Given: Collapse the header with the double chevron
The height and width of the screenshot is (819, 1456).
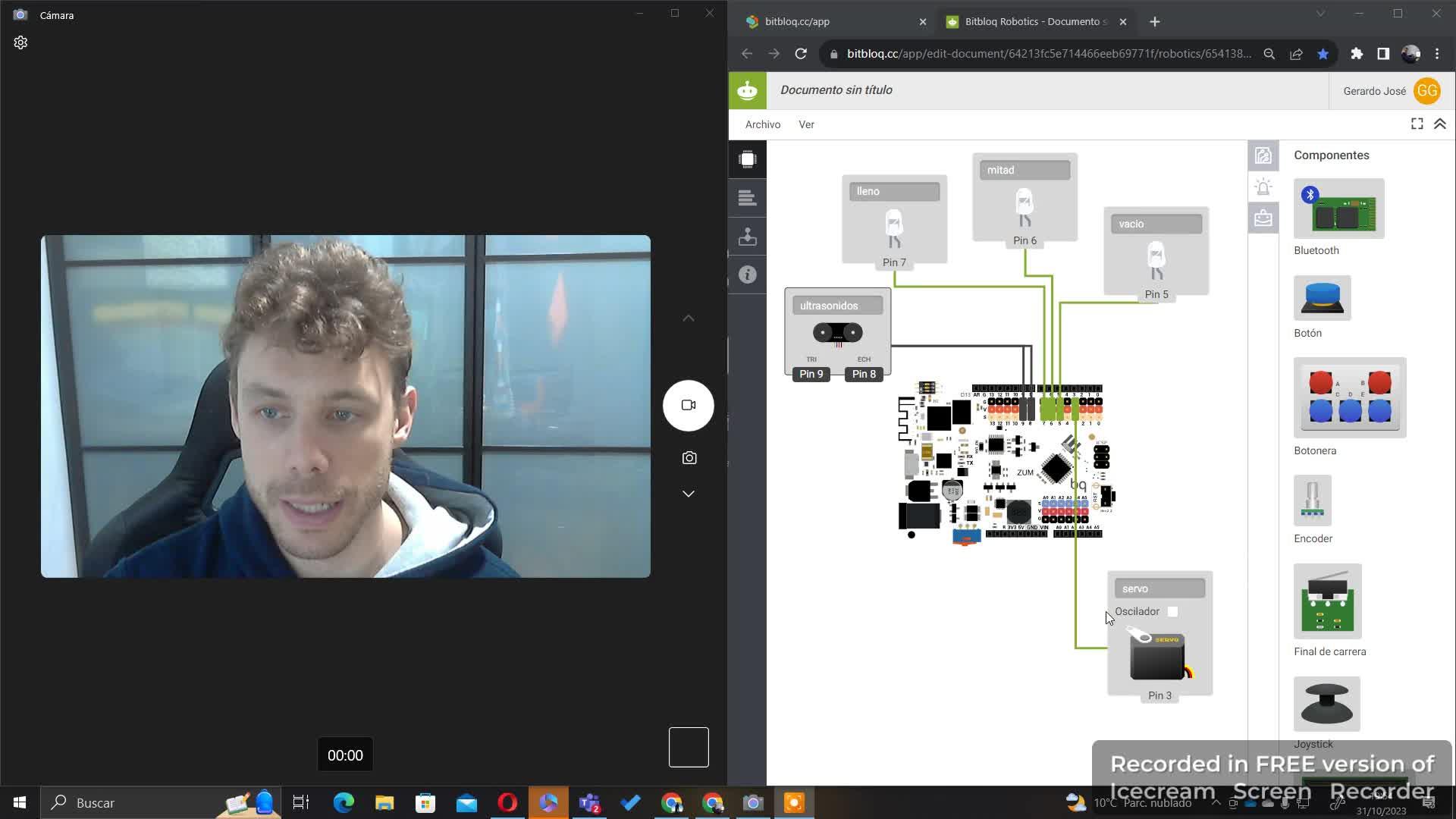Looking at the screenshot, I should click(1440, 124).
